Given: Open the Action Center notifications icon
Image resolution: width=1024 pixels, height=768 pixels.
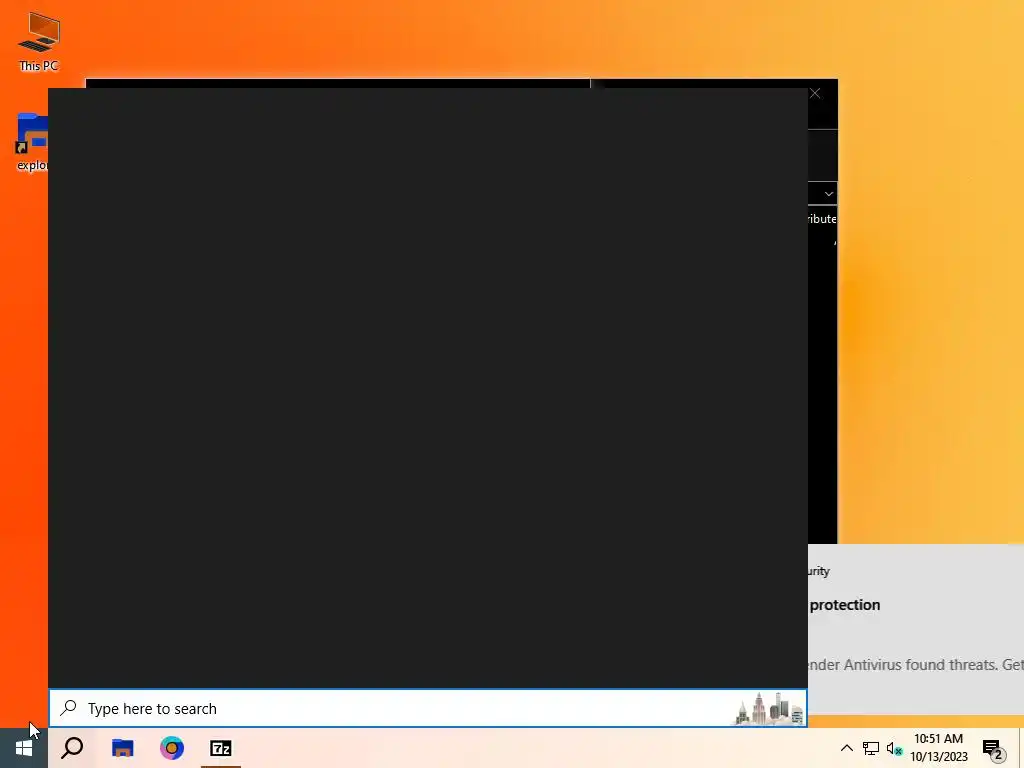Looking at the screenshot, I should (993, 749).
